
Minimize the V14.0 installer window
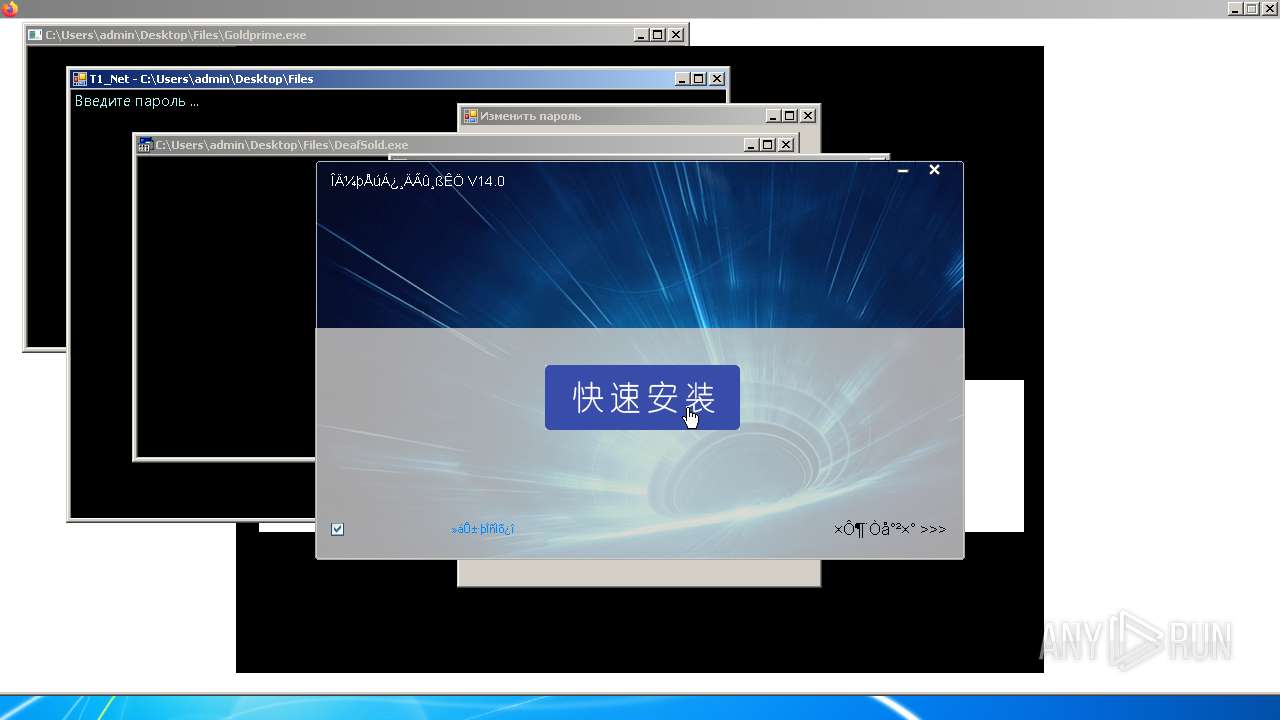coord(903,171)
